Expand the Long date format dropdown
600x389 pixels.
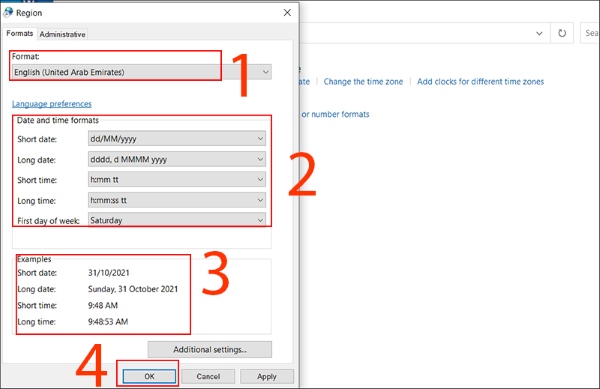(176, 159)
